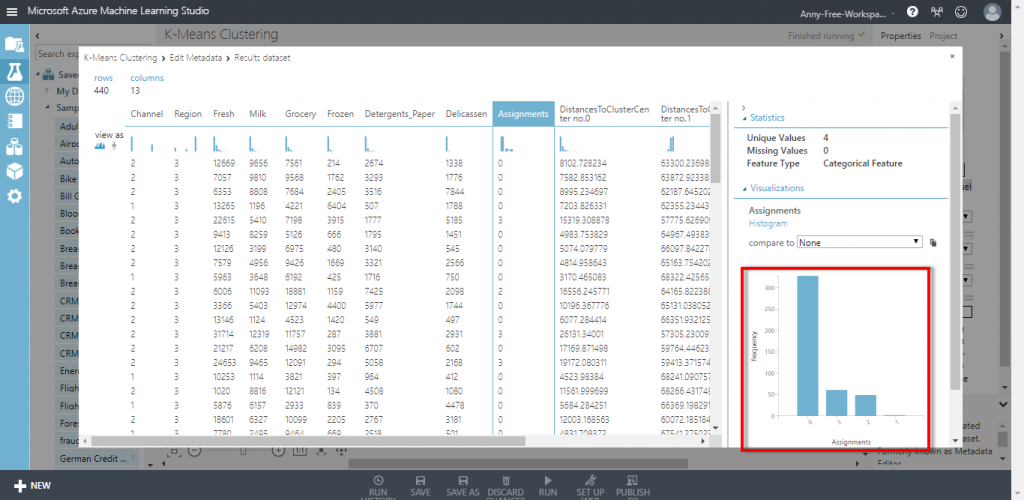Select the Channel column header
Image resolution: width=1024 pixels, height=500 pixels.
tap(146, 114)
